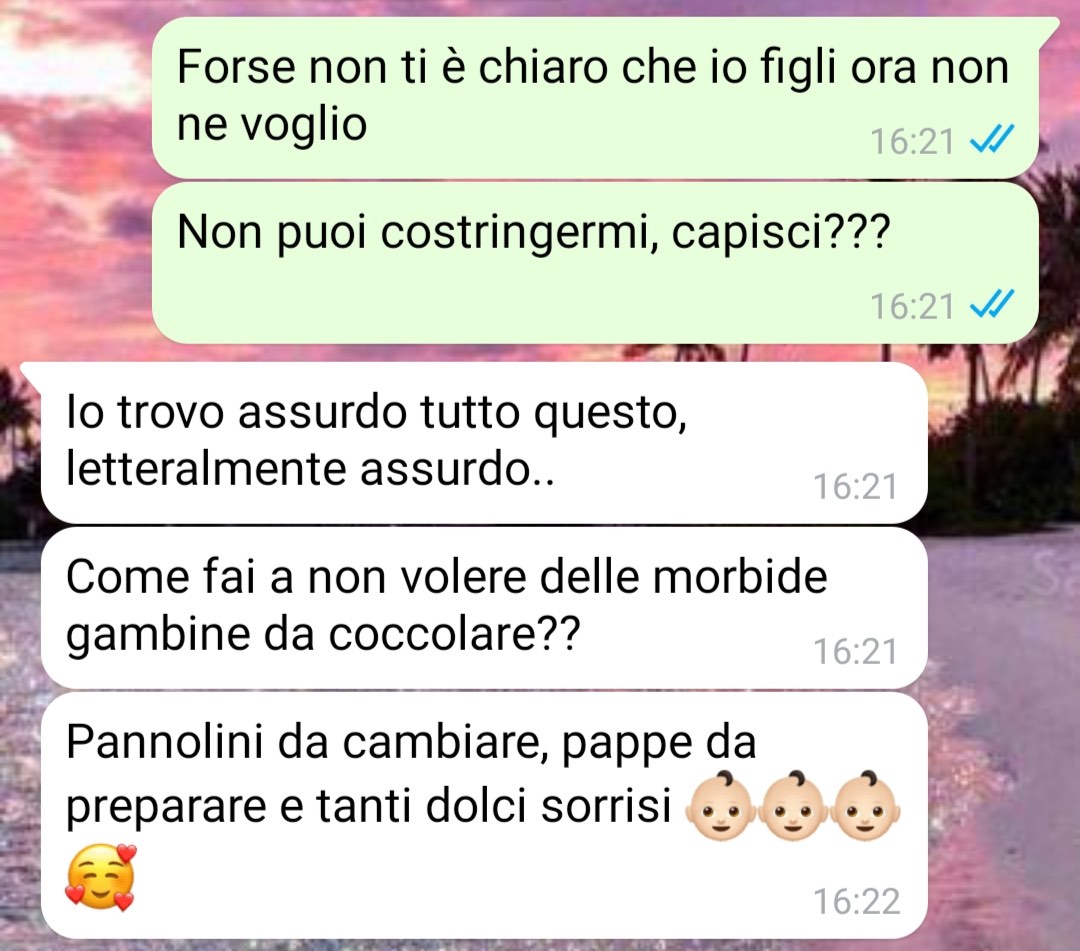Tap the 'Non puoi costringermi, capisci???' message
1080x951 pixels.
tap(595, 263)
